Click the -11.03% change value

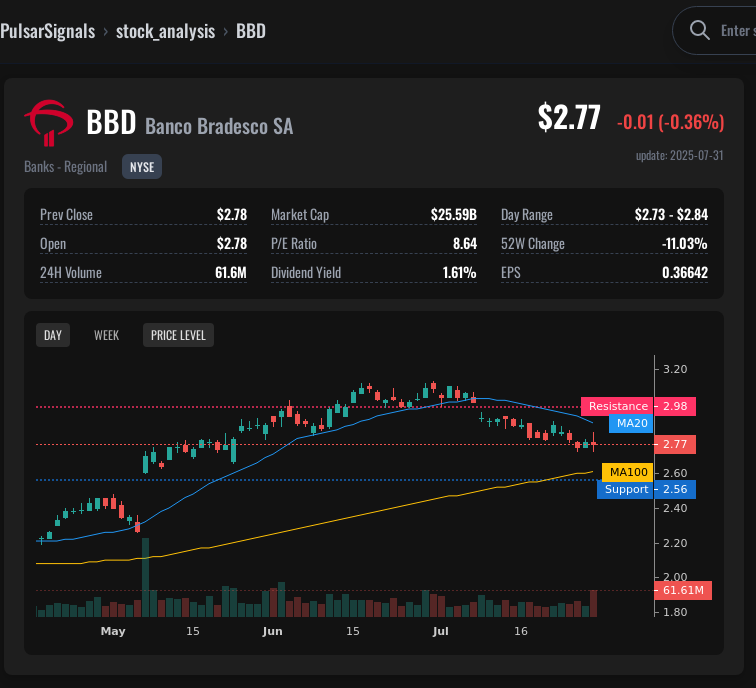[x=685, y=244]
